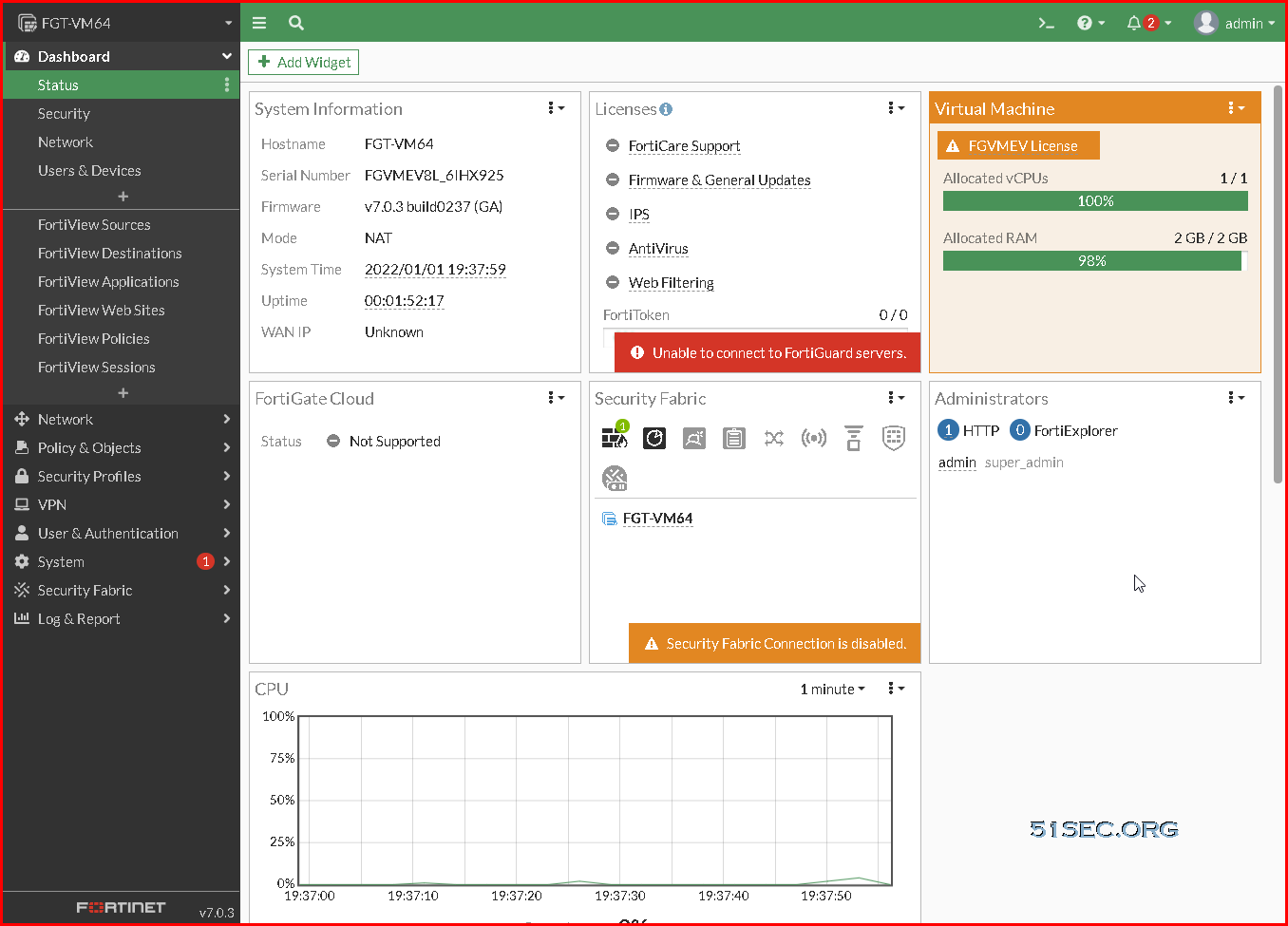Click the FGVMEV License warning button
The image size is (1288, 926).
click(x=1018, y=145)
